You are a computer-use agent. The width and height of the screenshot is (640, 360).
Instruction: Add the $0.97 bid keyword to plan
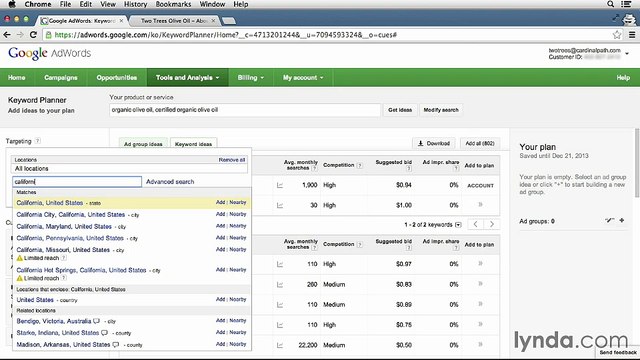pos(480,264)
